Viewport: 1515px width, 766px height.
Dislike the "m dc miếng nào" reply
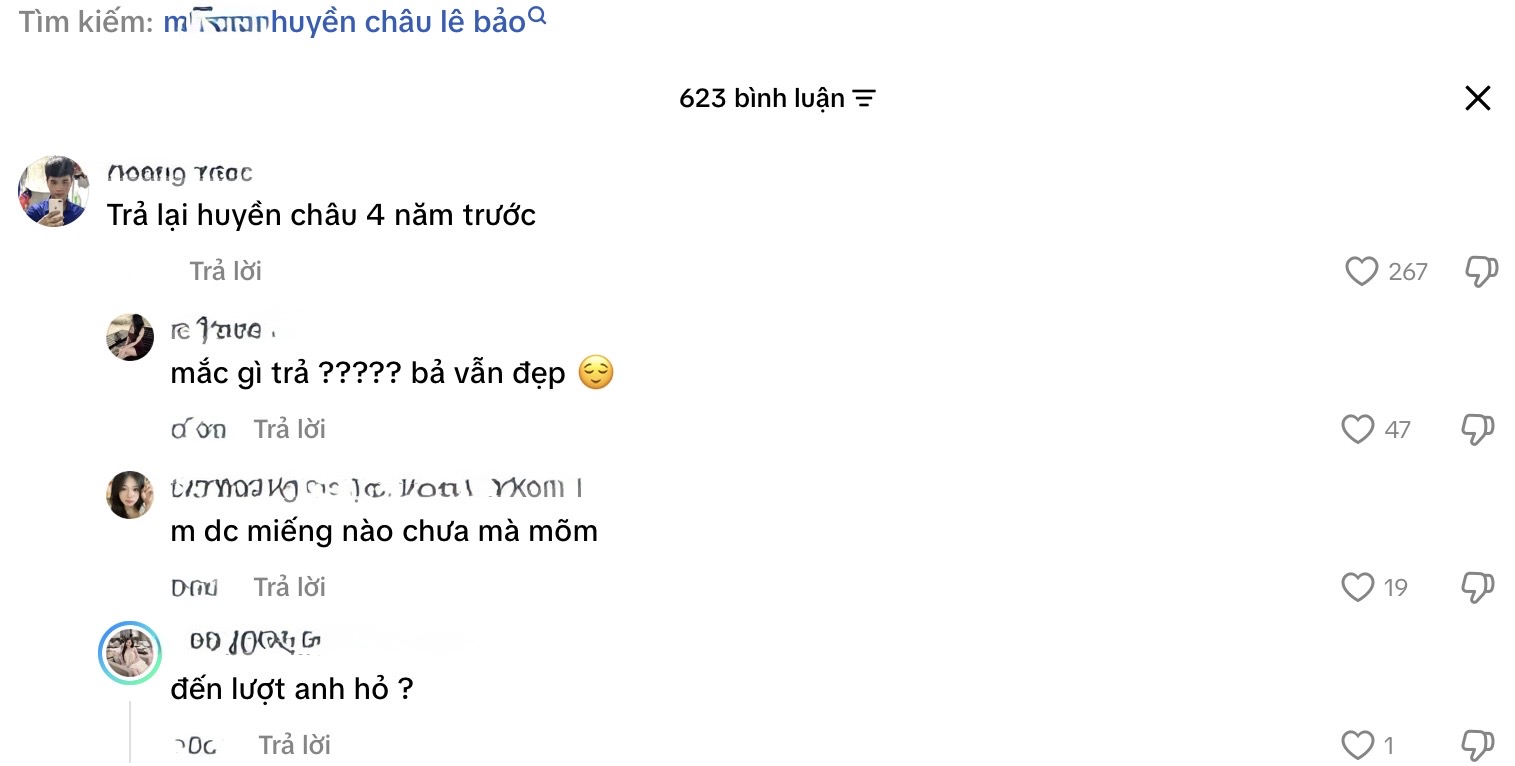1478,587
